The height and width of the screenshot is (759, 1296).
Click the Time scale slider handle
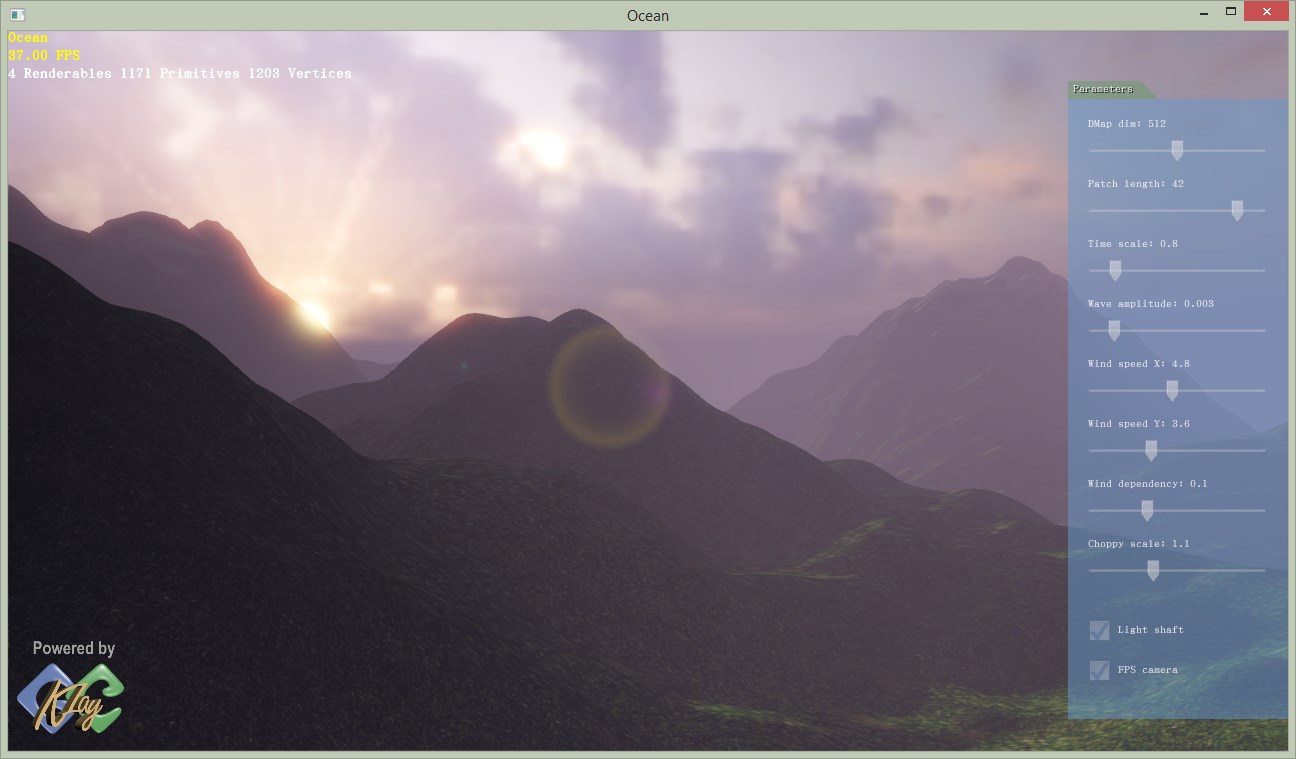[x=1115, y=271]
